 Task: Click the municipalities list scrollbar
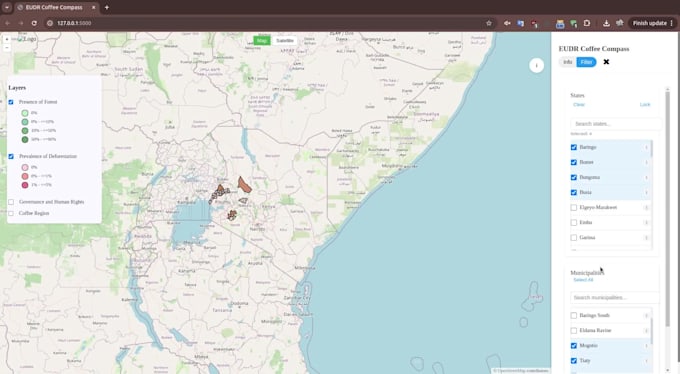pos(651,330)
